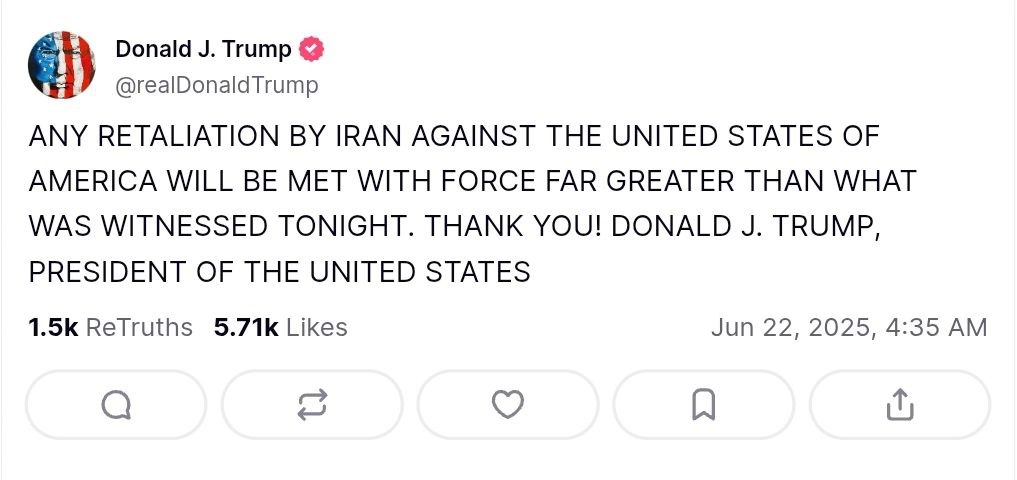
Task: Open the profile avatar picture
Action: click(x=62, y=65)
